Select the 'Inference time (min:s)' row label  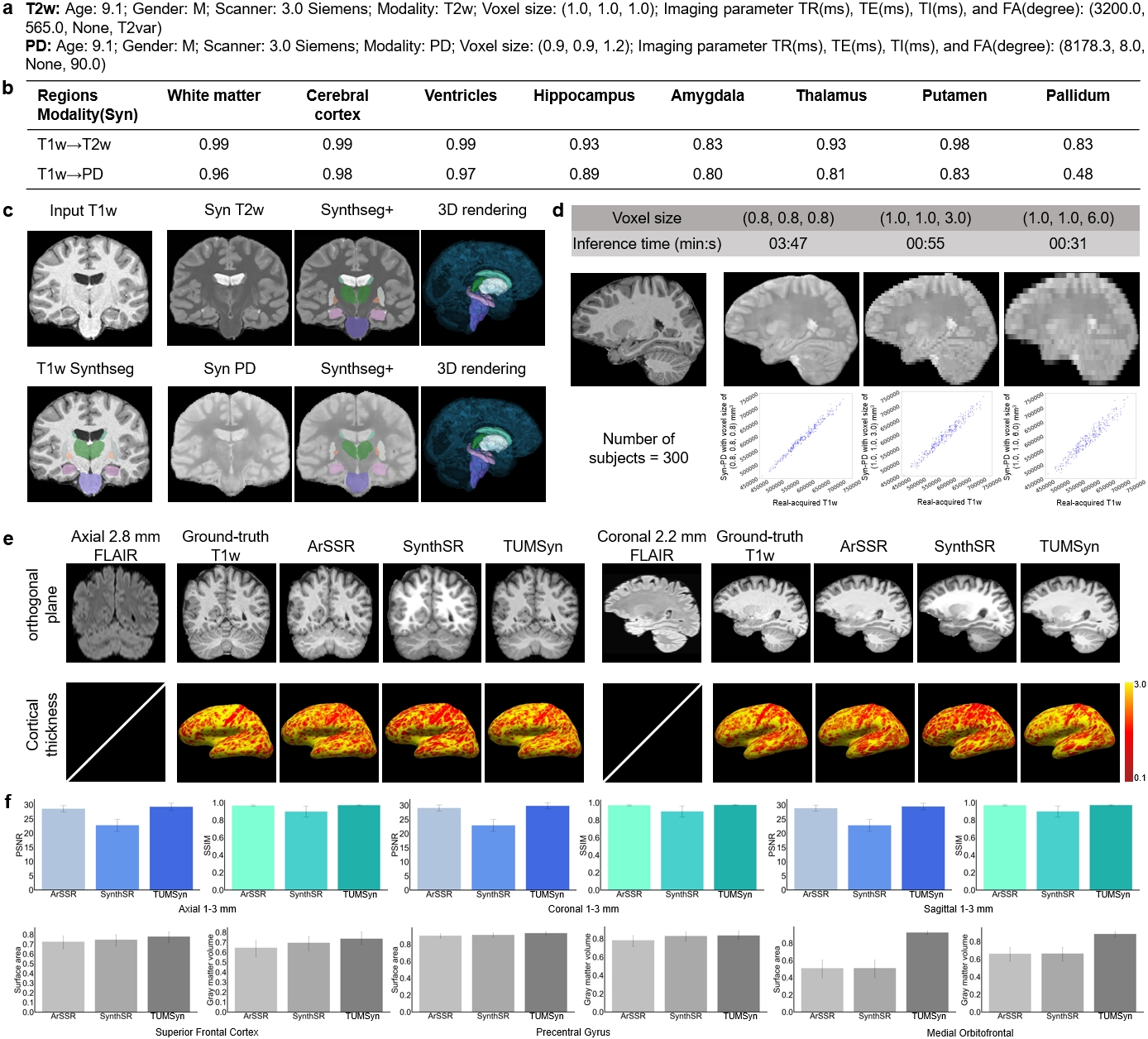[x=647, y=244]
